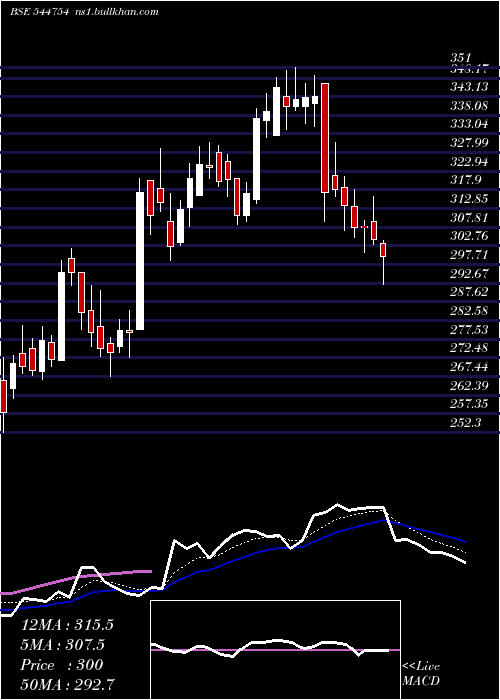
Task: Click the 277.53 price axis label
Action: click(x=469, y=329)
